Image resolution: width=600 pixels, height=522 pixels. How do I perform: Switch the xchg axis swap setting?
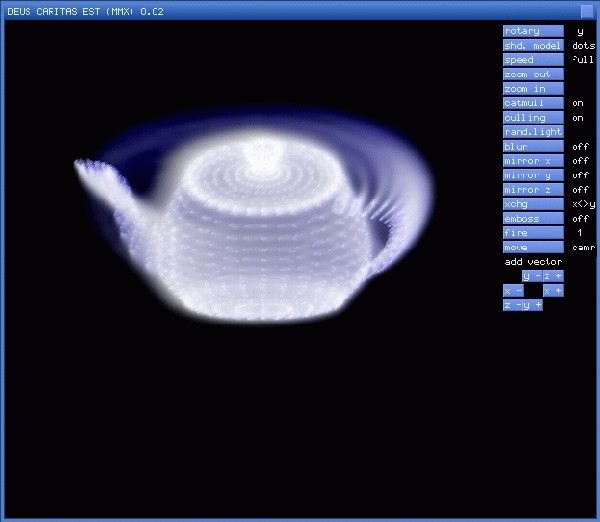532,204
